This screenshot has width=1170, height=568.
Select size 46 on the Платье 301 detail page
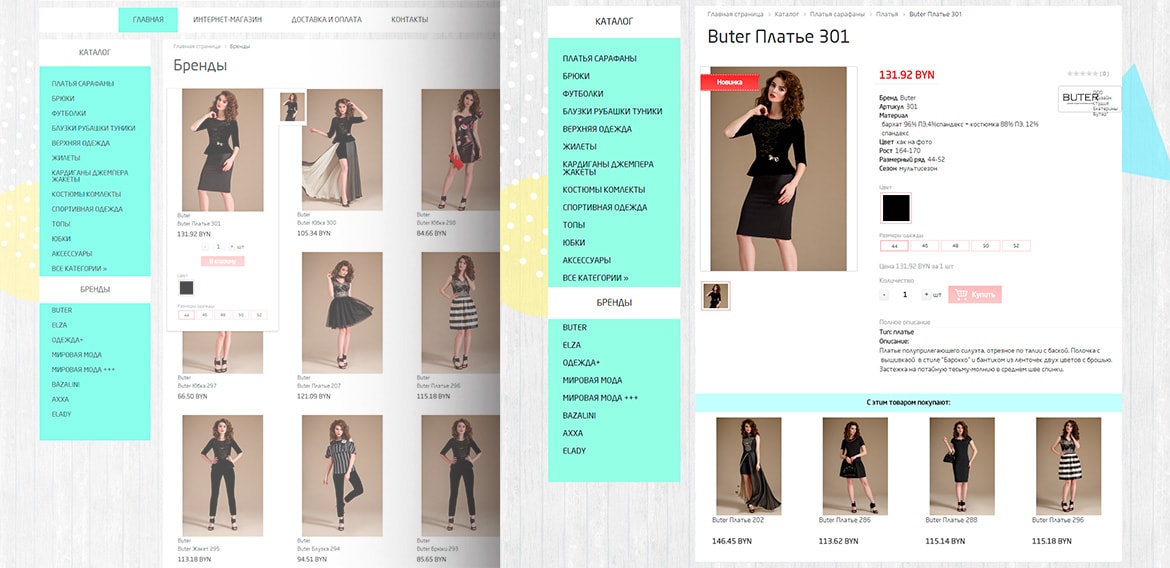click(925, 245)
